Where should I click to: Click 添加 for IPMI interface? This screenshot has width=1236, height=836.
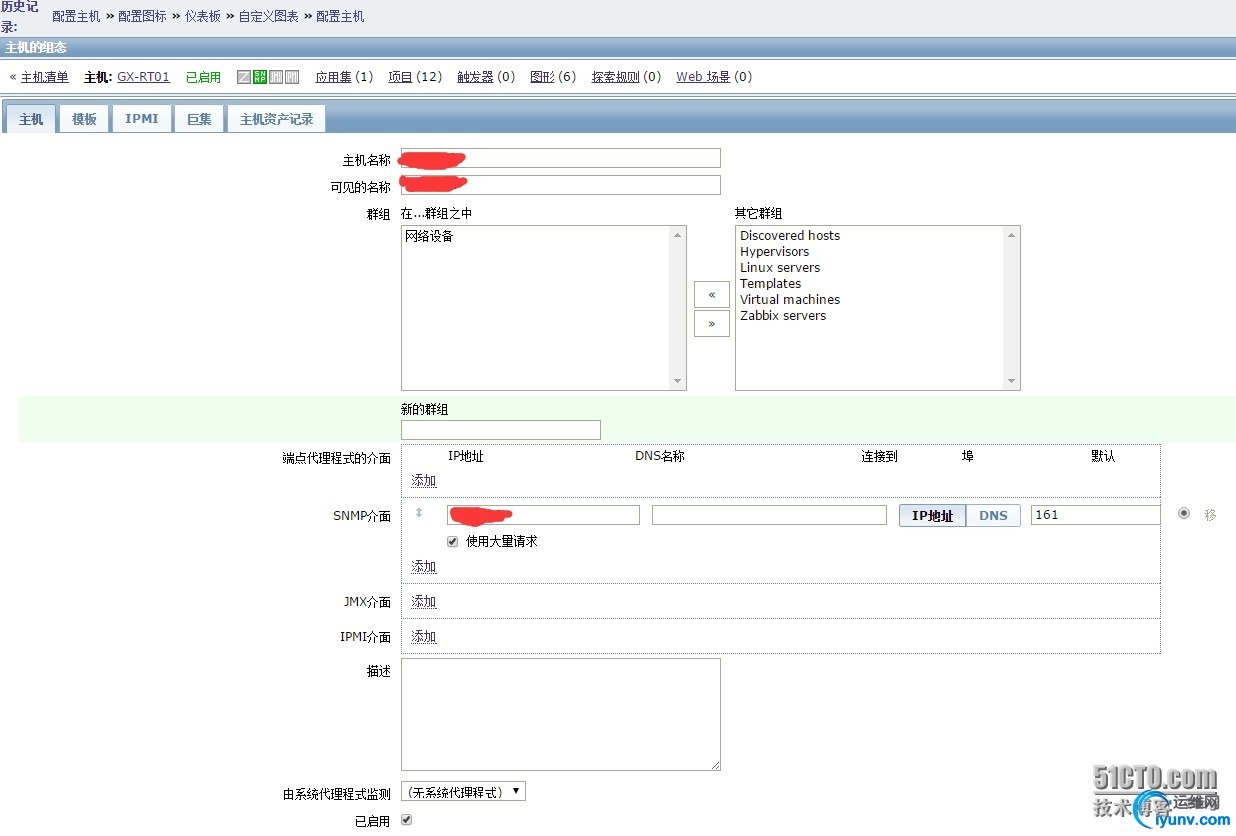424,637
